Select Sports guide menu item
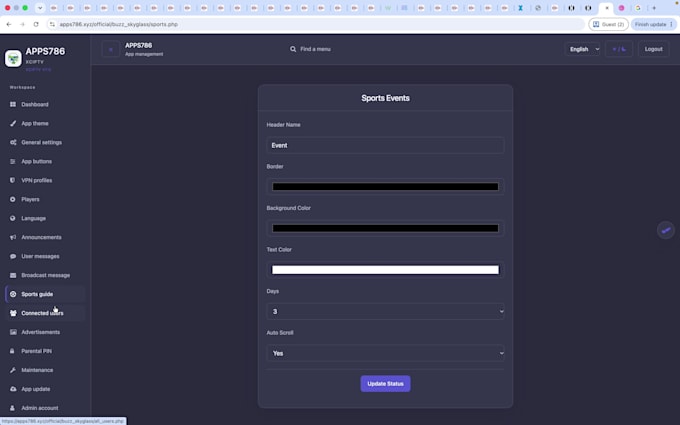 pos(45,294)
